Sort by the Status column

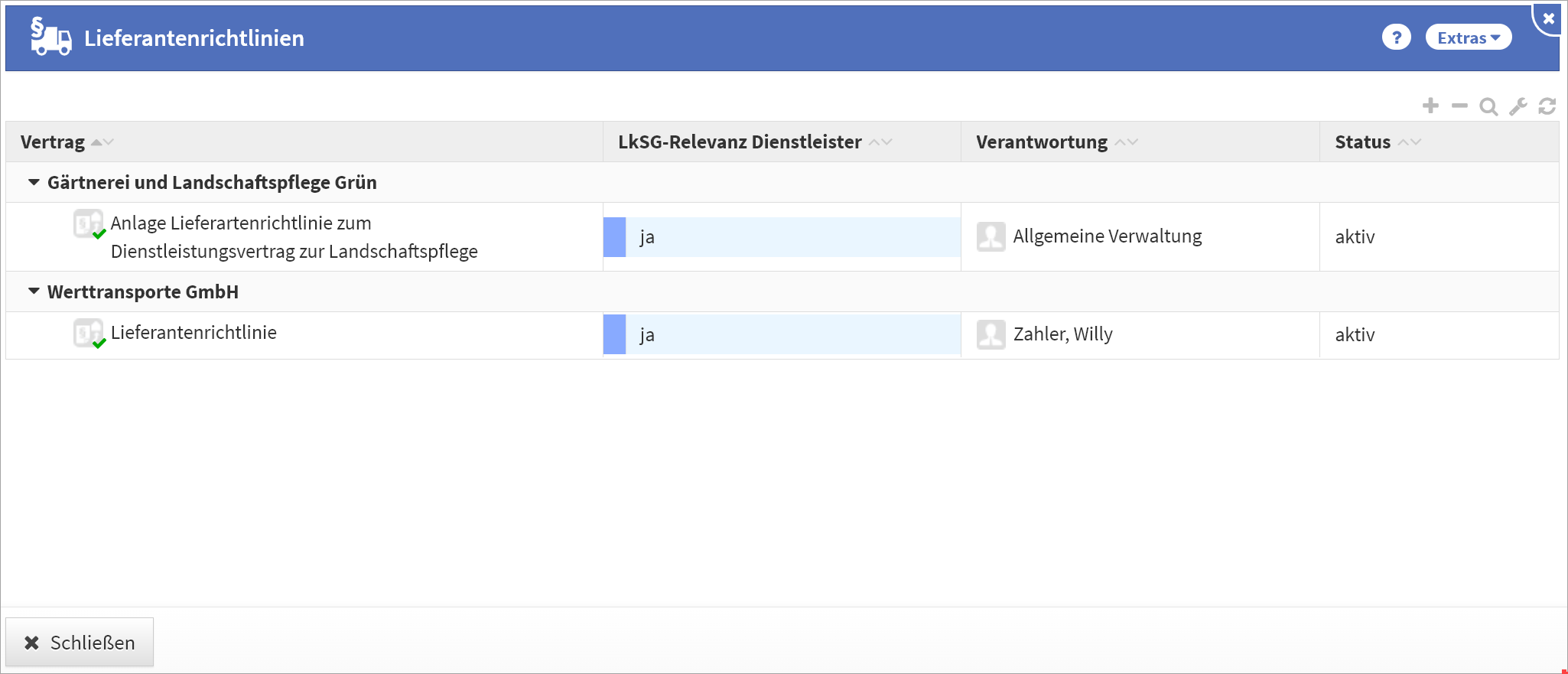click(x=1362, y=142)
